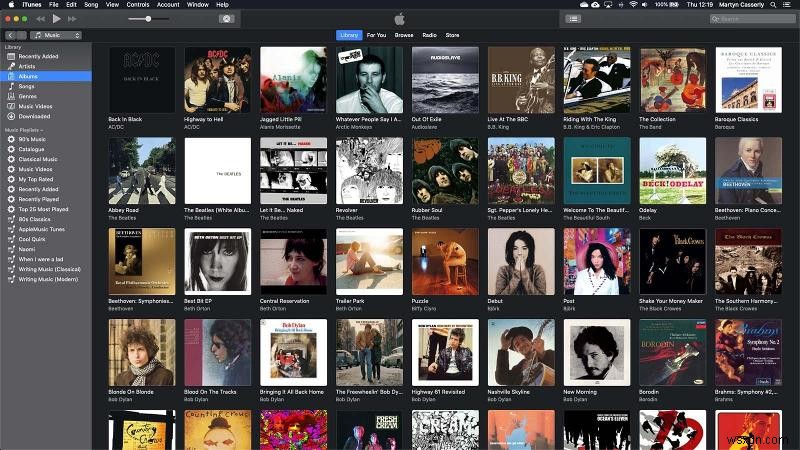Image resolution: width=800 pixels, height=450 pixels.
Task: Open the Odelay album cover
Action: 673,171
